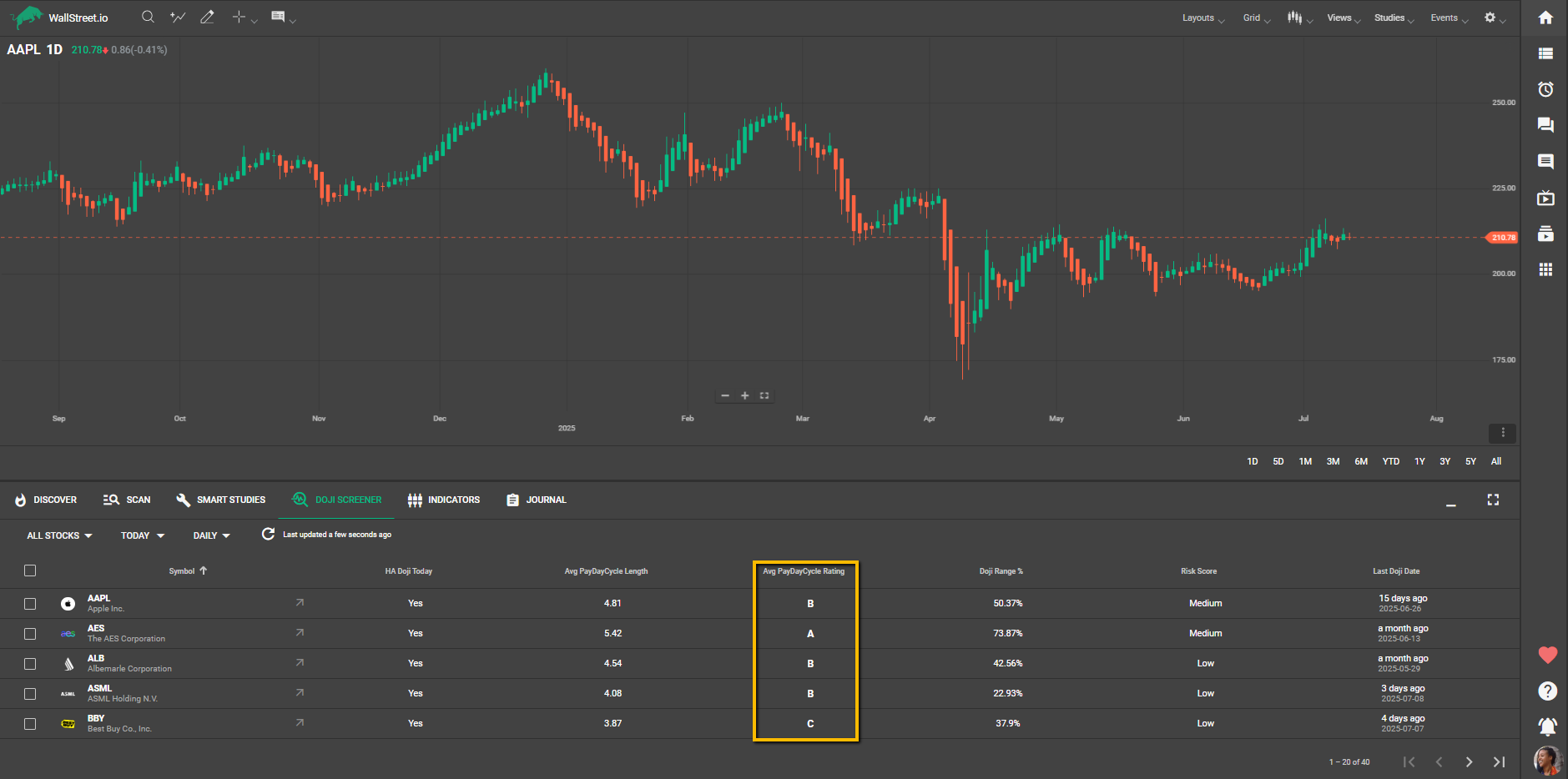This screenshot has height=779, width=1568.
Task: Check the AES row checkbox
Action: pyautogui.click(x=30, y=634)
